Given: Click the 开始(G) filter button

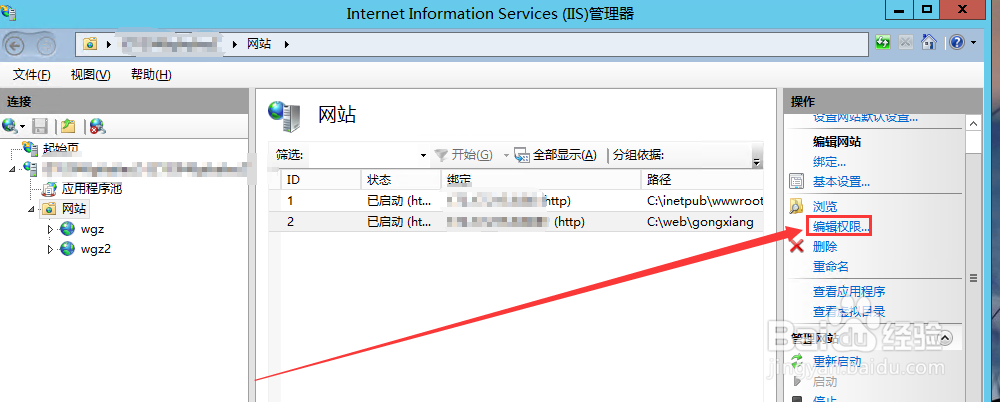Looking at the screenshot, I should 464,154.
